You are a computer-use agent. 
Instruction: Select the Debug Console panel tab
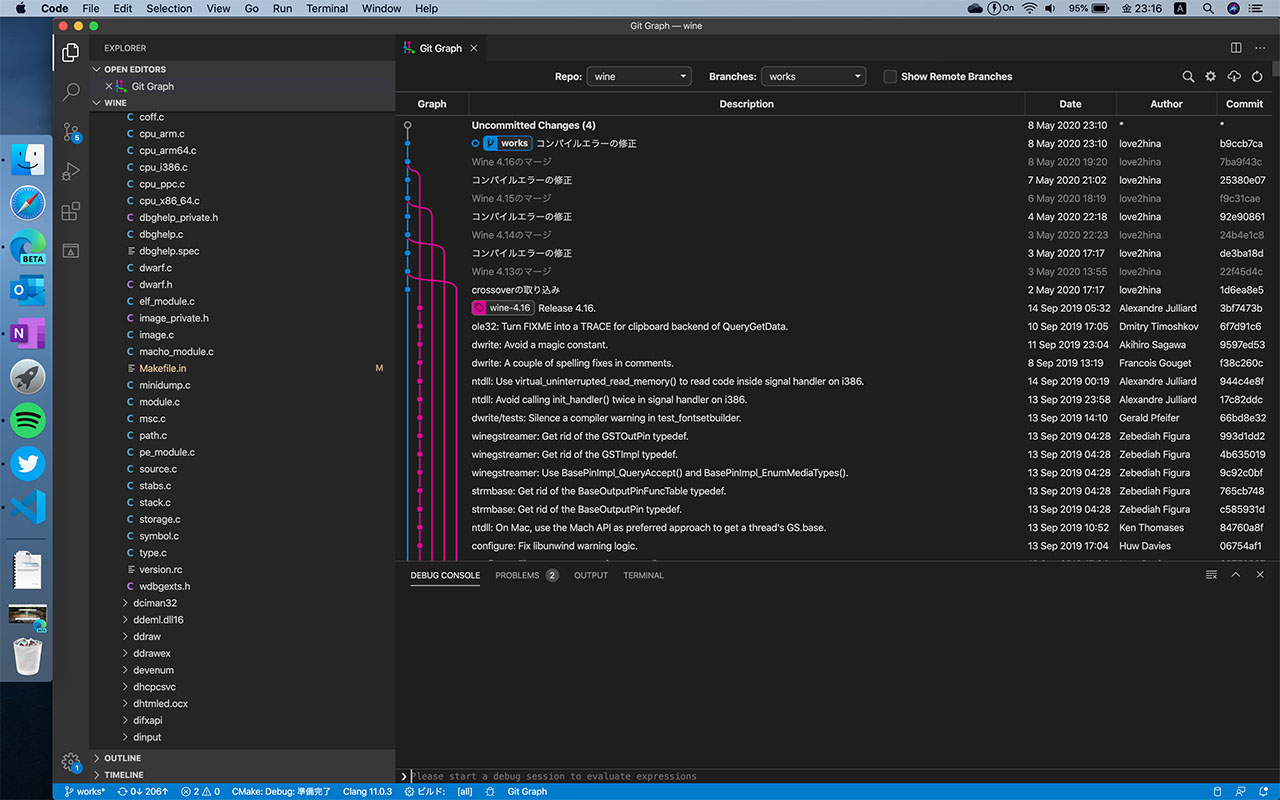pyautogui.click(x=445, y=575)
